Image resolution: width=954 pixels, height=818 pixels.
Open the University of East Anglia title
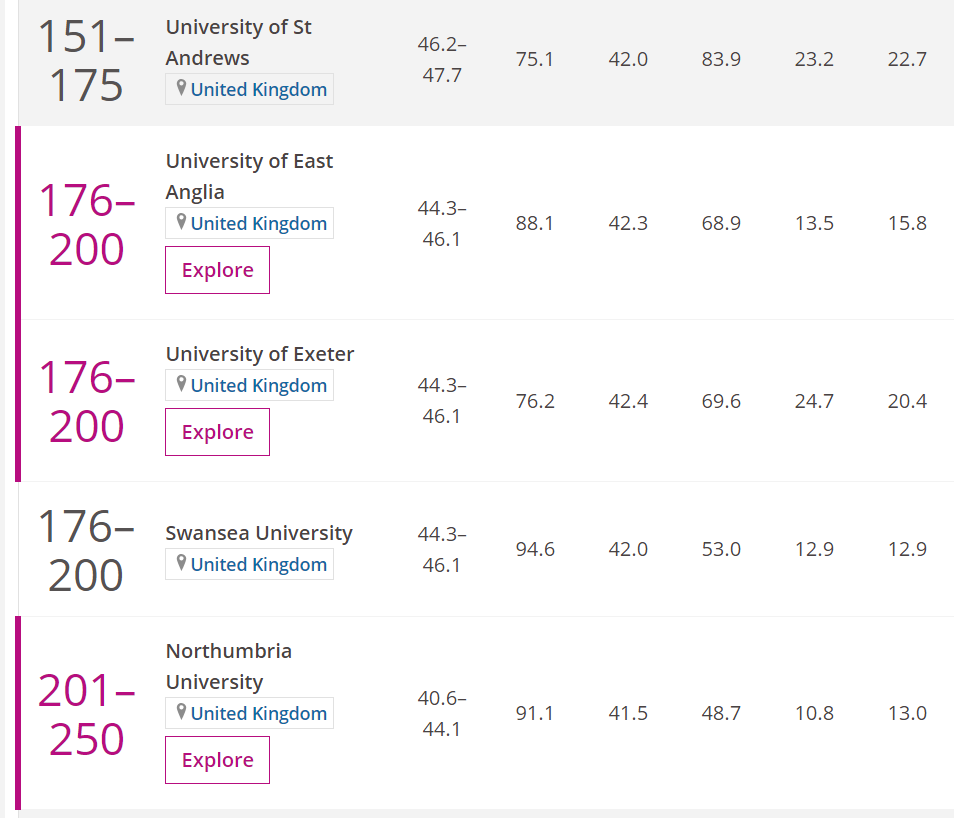click(249, 177)
